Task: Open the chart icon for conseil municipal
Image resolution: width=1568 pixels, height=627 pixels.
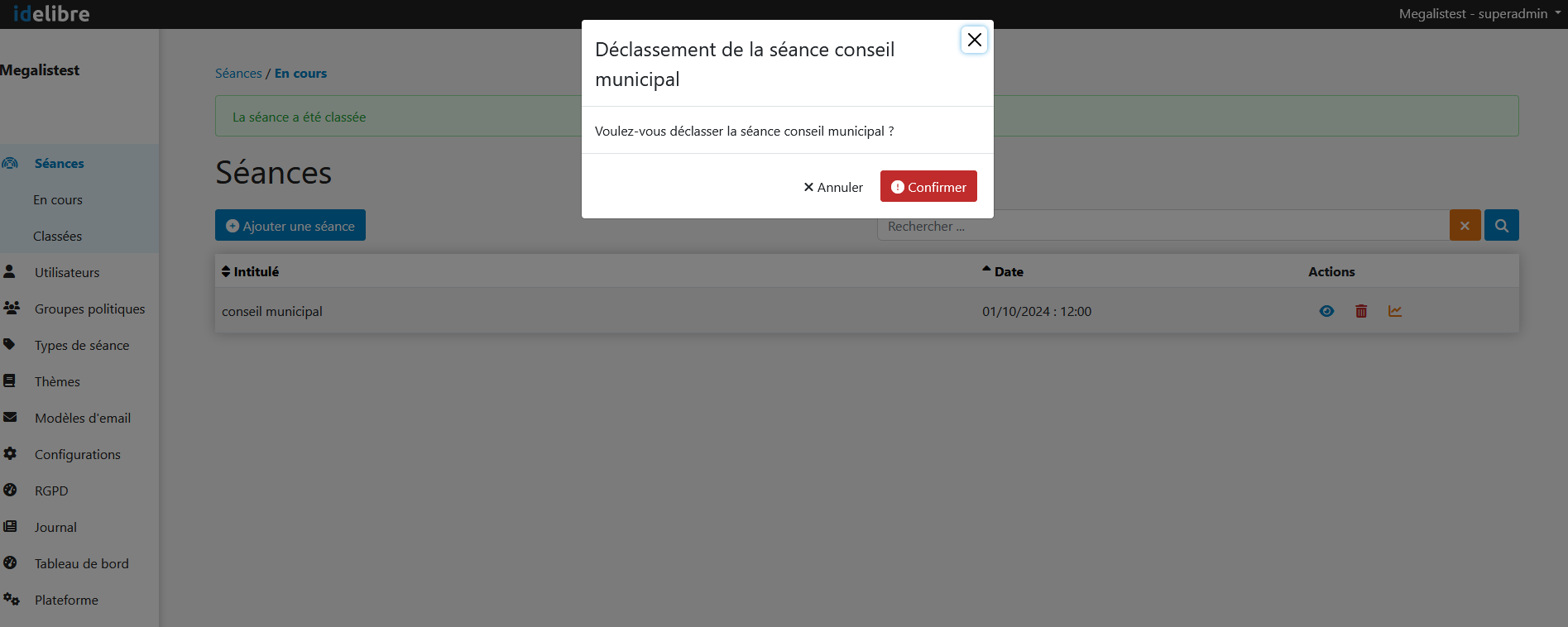Action: point(1395,311)
